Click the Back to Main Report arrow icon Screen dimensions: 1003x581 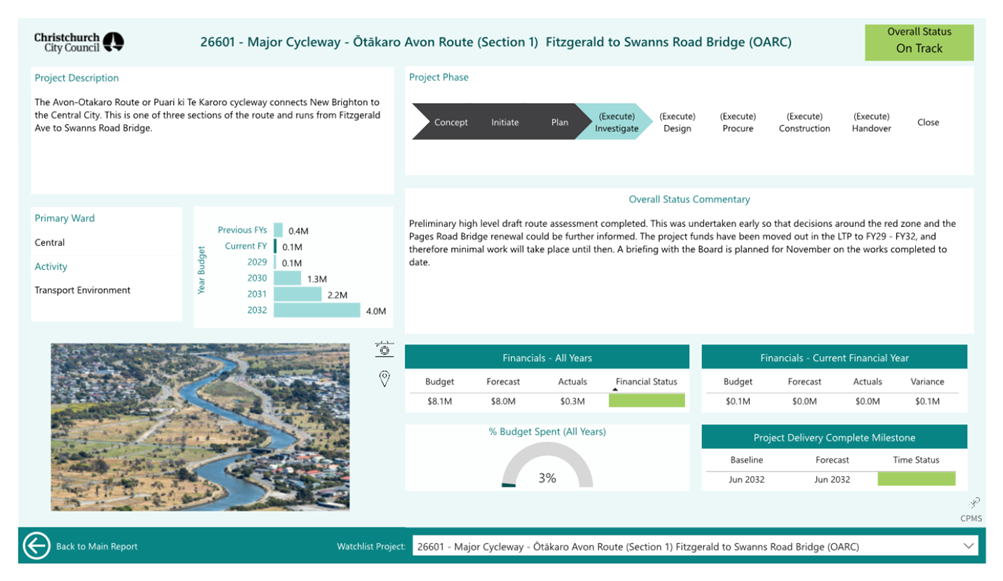click(36, 546)
